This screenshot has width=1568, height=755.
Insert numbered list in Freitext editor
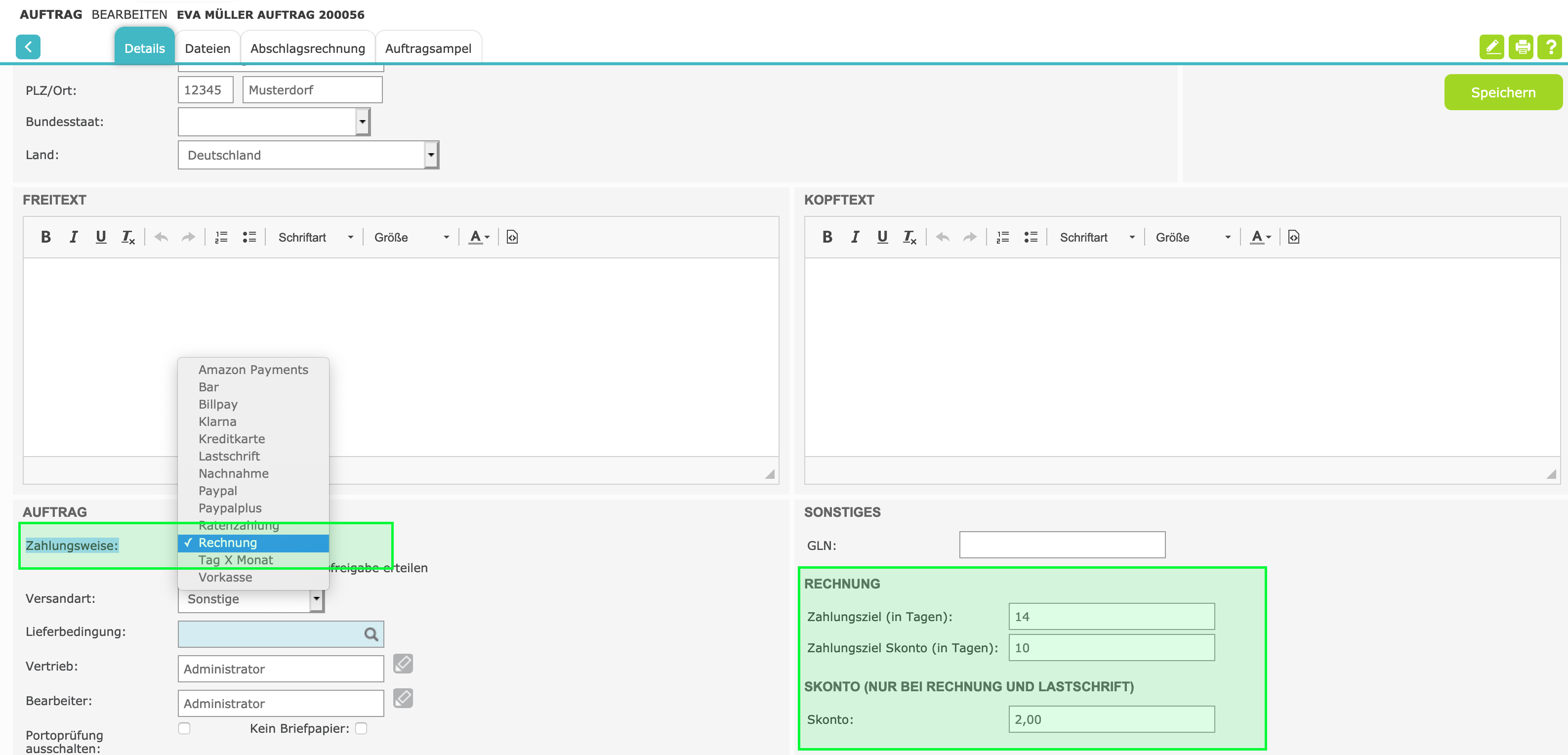coord(221,237)
